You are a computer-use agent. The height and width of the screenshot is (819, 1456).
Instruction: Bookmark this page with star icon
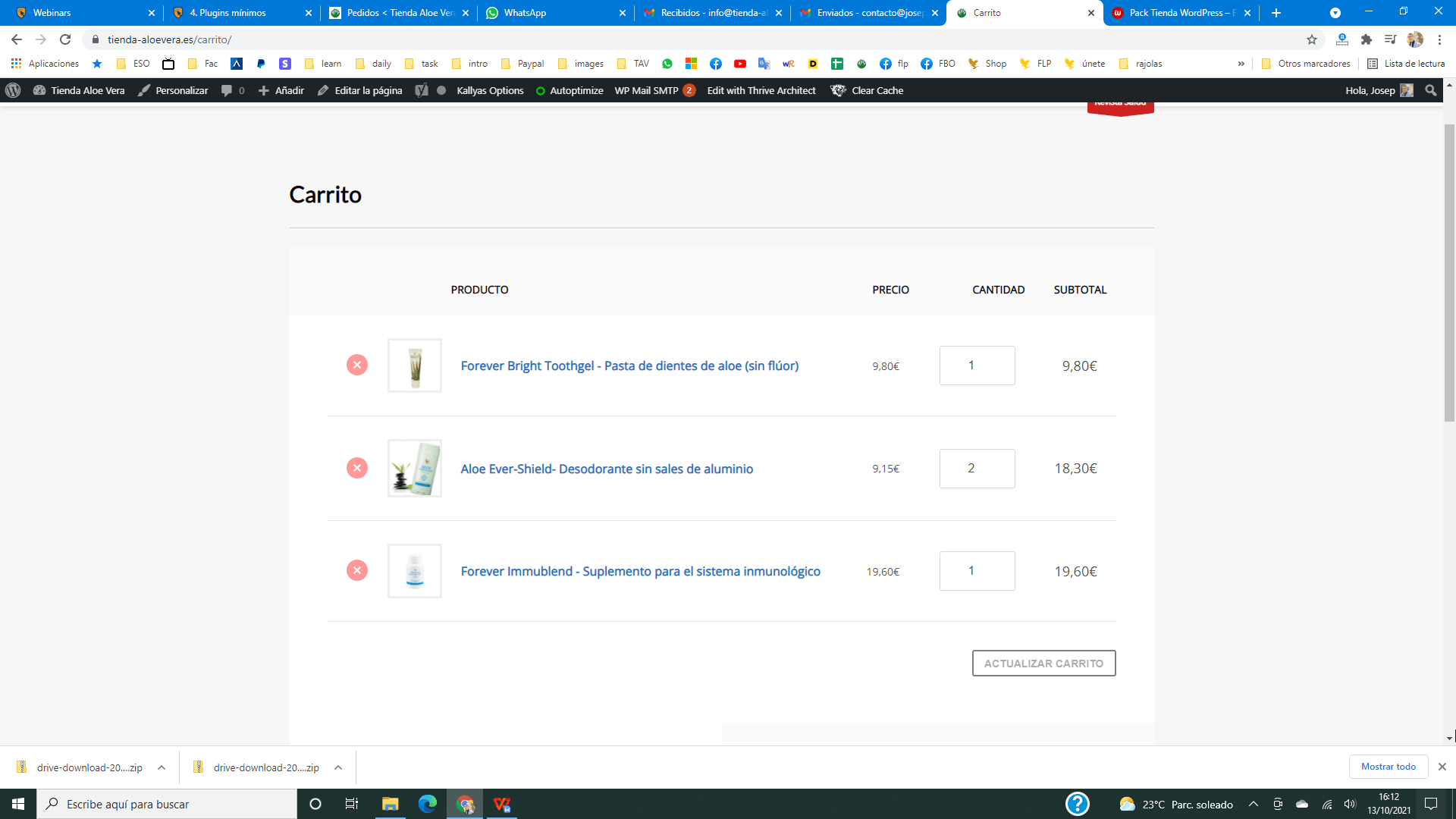click(1312, 39)
